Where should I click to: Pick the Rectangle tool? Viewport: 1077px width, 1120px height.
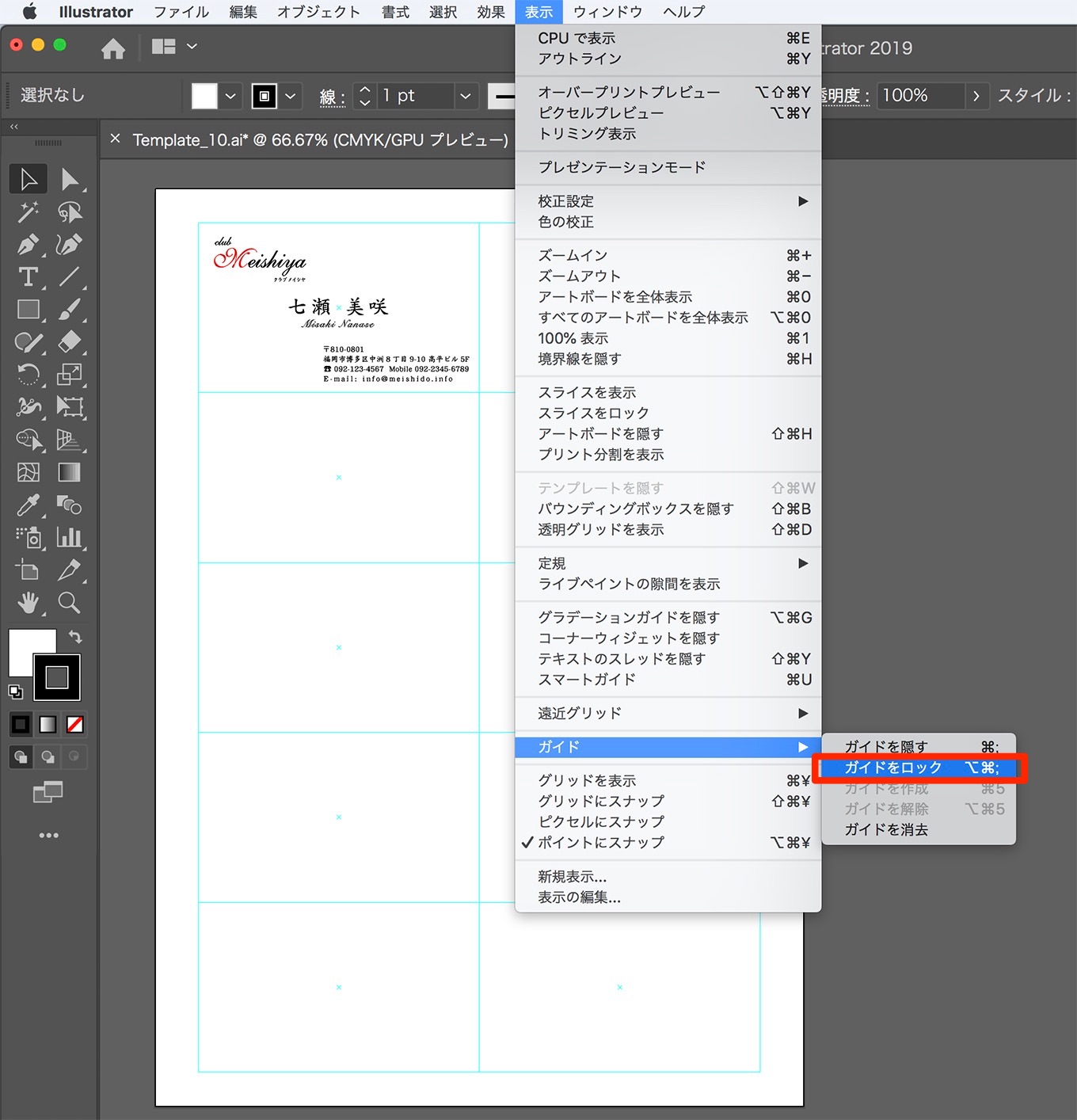pyautogui.click(x=29, y=309)
